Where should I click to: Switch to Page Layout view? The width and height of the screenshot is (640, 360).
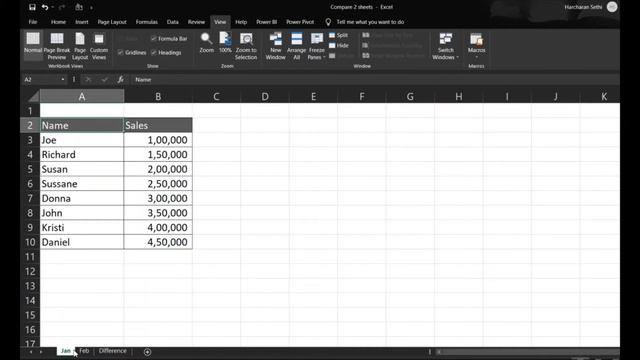80,46
